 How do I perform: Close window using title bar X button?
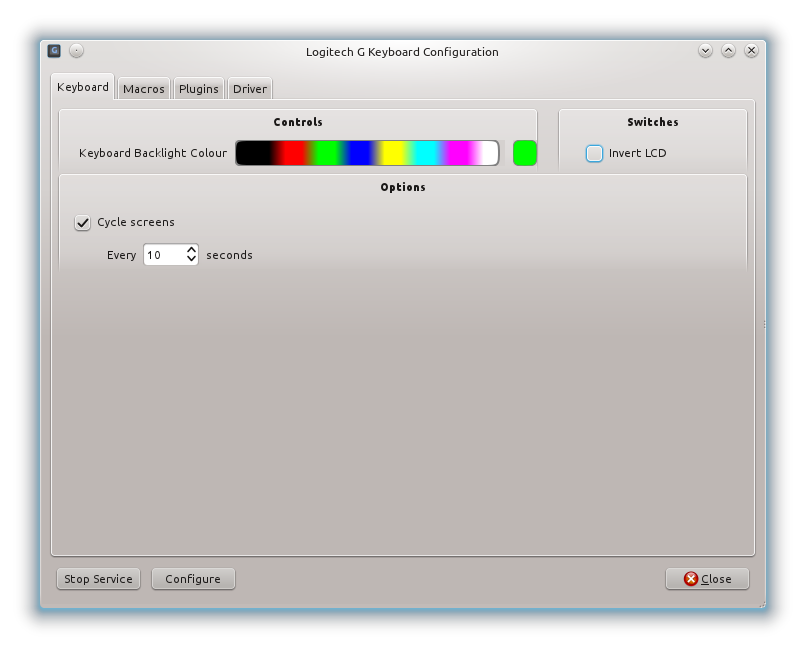pyautogui.click(x=751, y=51)
